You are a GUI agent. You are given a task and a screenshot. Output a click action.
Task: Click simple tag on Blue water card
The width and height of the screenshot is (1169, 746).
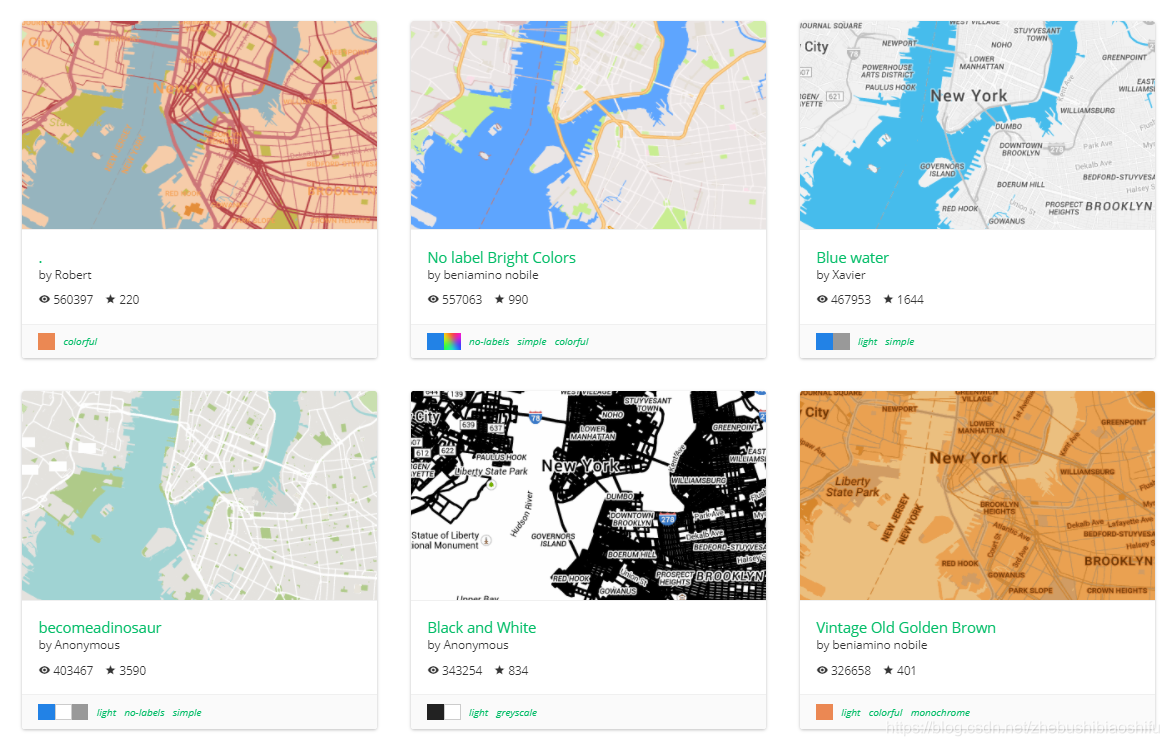click(899, 341)
